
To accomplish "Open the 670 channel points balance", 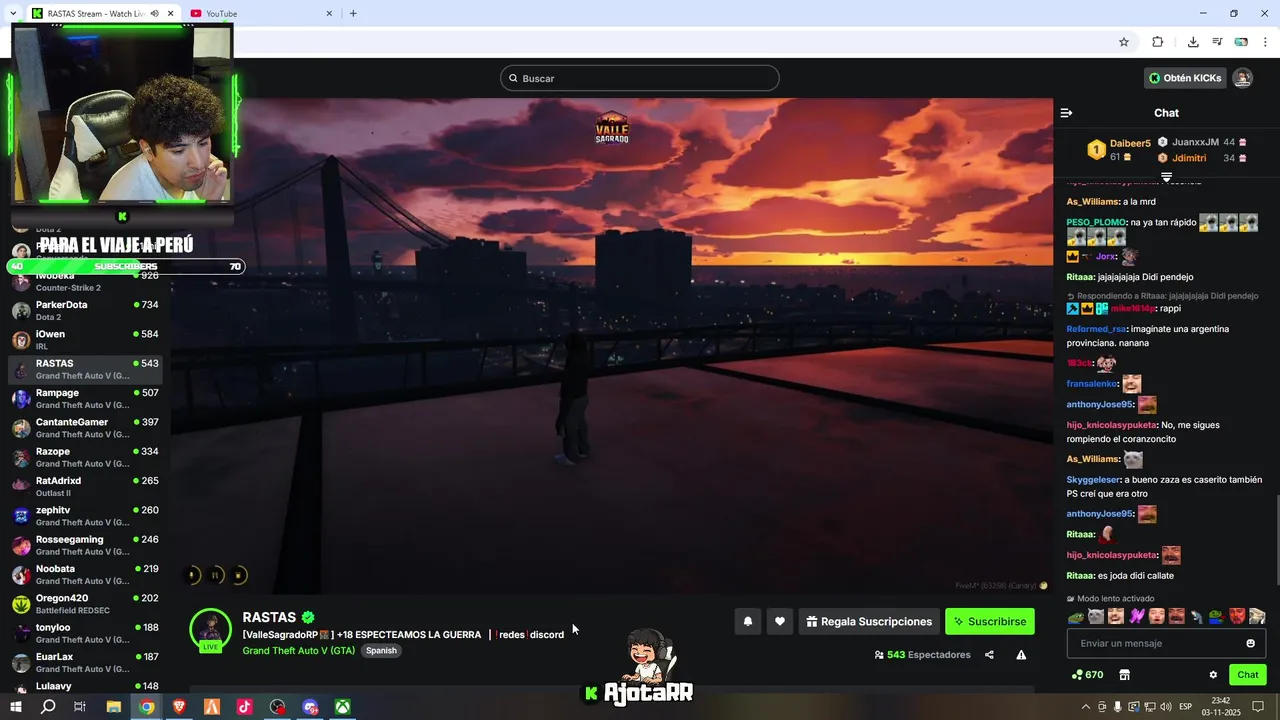I will point(1087,675).
